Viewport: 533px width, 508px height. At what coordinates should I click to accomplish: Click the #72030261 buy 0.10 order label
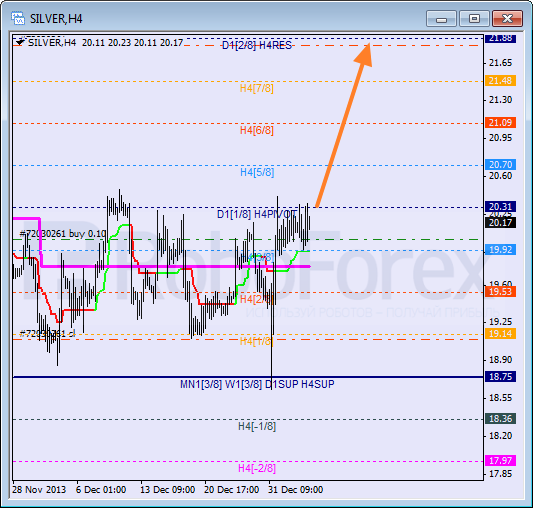point(63,234)
